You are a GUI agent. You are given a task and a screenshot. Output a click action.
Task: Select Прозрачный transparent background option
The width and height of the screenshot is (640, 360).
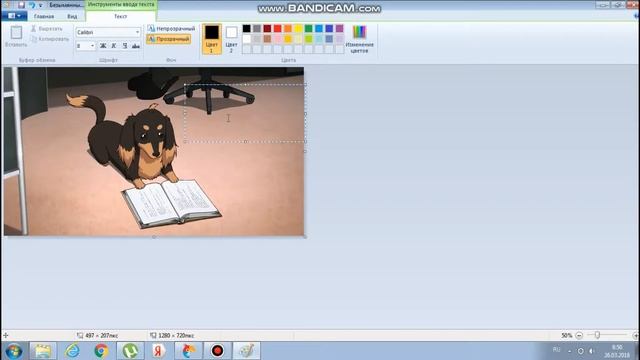click(169, 39)
